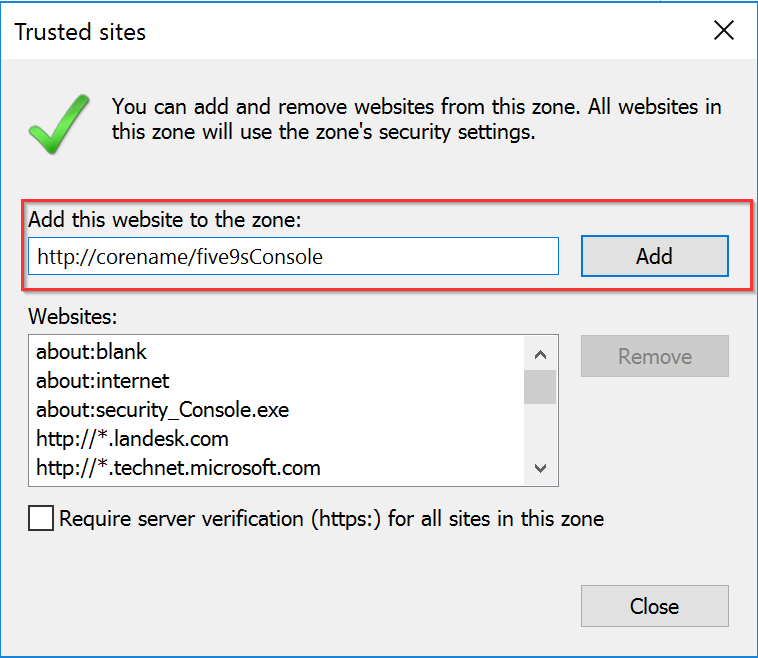Click the Require server verification label text

point(331,519)
